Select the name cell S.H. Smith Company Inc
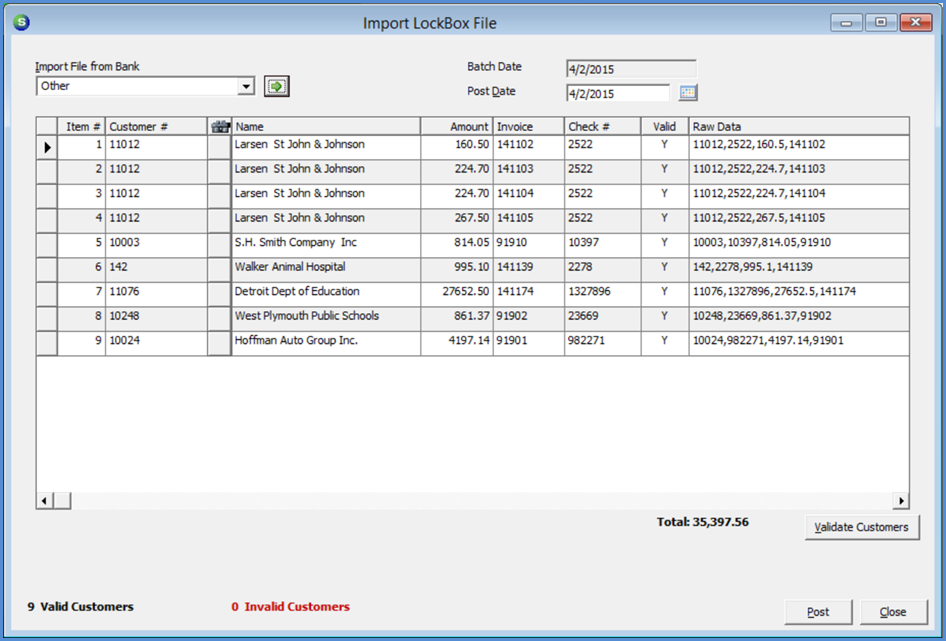Image resolution: width=946 pixels, height=641 pixels. (x=326, y=246)
